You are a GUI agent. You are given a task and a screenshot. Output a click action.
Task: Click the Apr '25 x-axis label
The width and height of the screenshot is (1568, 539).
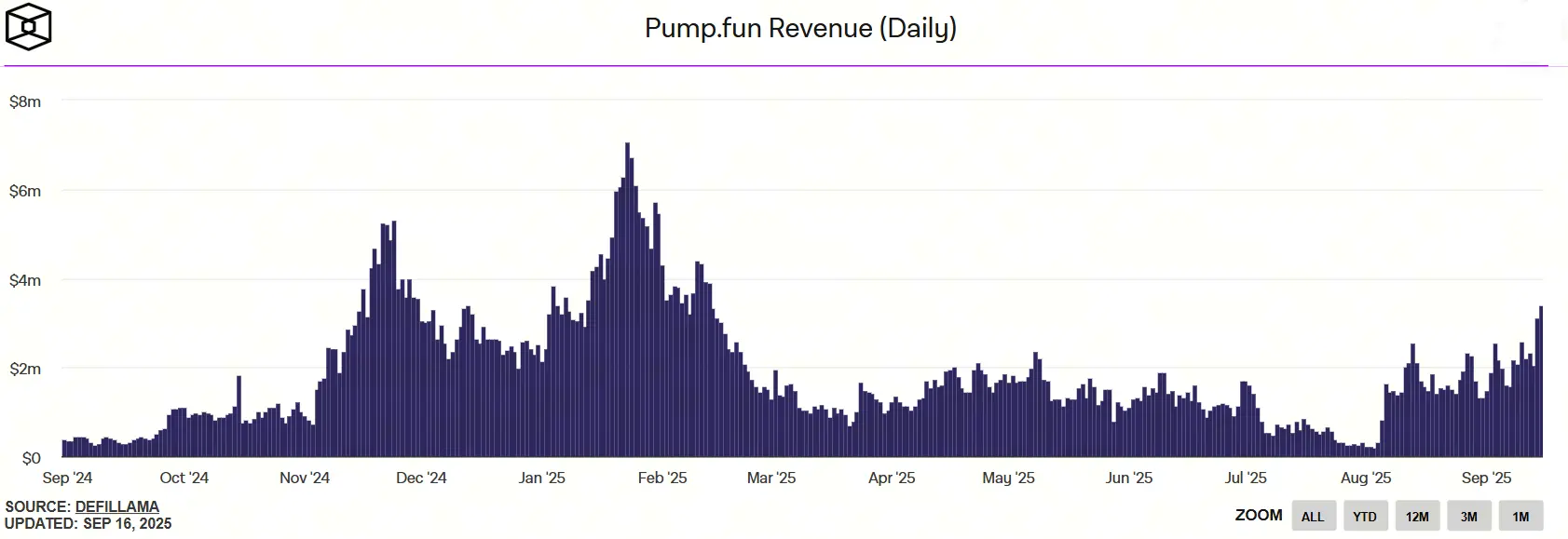coord(892,478)
